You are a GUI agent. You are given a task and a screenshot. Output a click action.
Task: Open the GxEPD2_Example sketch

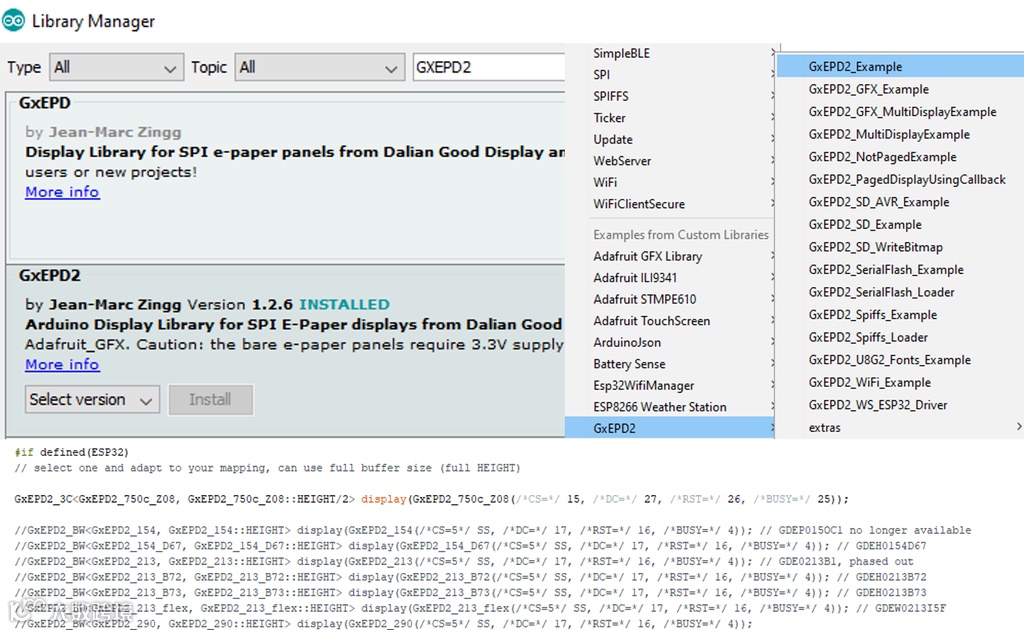click(x=901, y=67)
